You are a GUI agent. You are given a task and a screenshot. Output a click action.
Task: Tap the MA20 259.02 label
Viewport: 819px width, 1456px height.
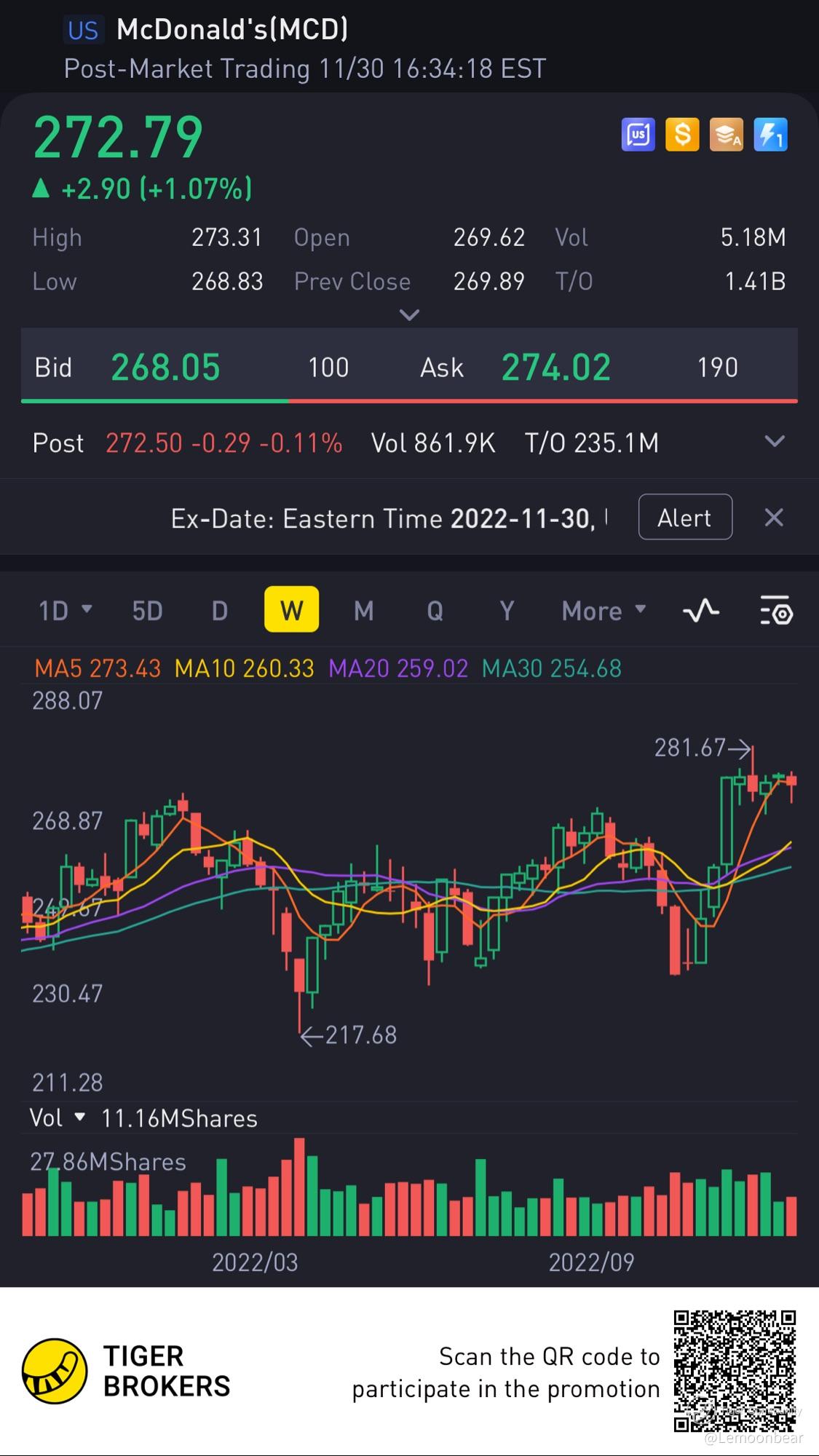[x=398, y=668]
